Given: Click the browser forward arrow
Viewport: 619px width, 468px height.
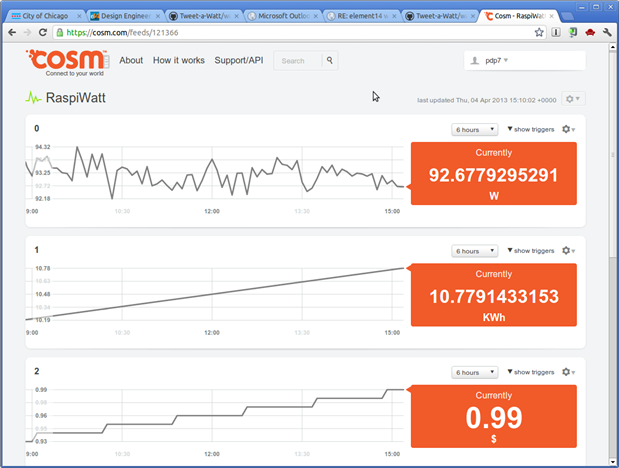Looking at the screenshot, I should click(x=27, y=32).
